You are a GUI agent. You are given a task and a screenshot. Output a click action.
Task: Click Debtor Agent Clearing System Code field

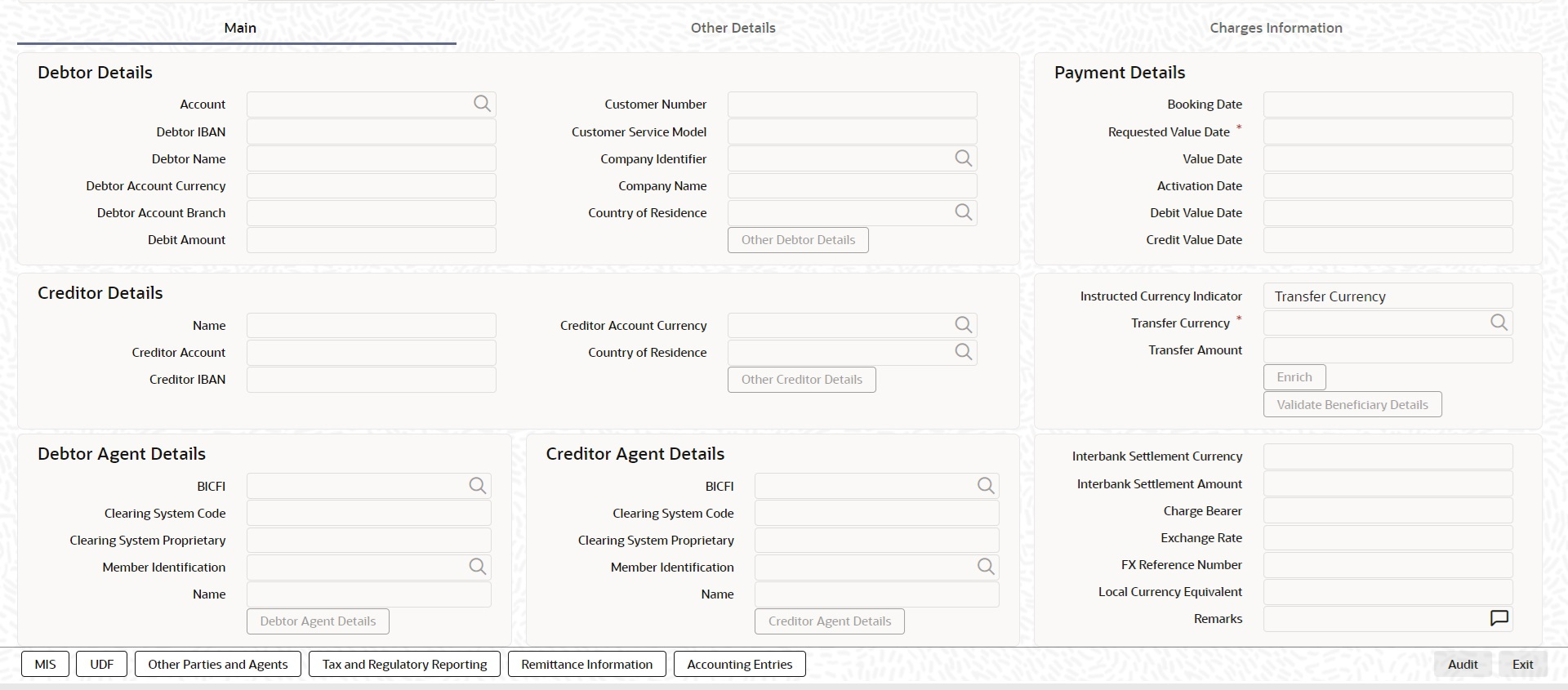[368, 513]
